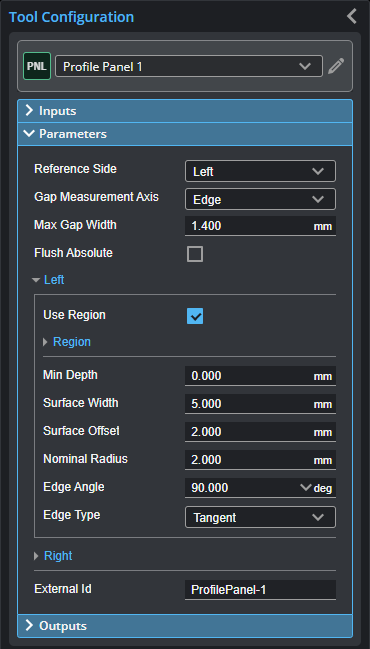The height and width of the screenshot is (649, 370).
Task: Expand the Right settings group
Action: pos(53,556)
